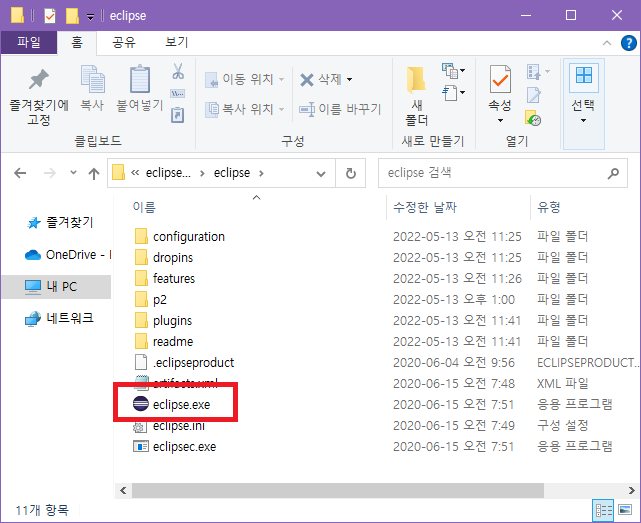Select the features folder

pyautogui.click(x=165, y=278)
